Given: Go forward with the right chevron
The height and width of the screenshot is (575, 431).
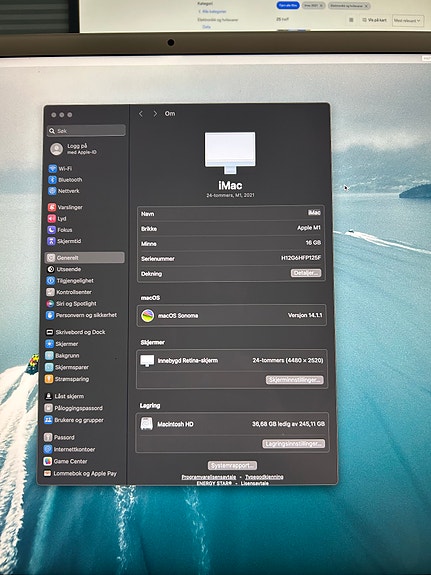Looking at the screenshot, I should pos(155,114).
